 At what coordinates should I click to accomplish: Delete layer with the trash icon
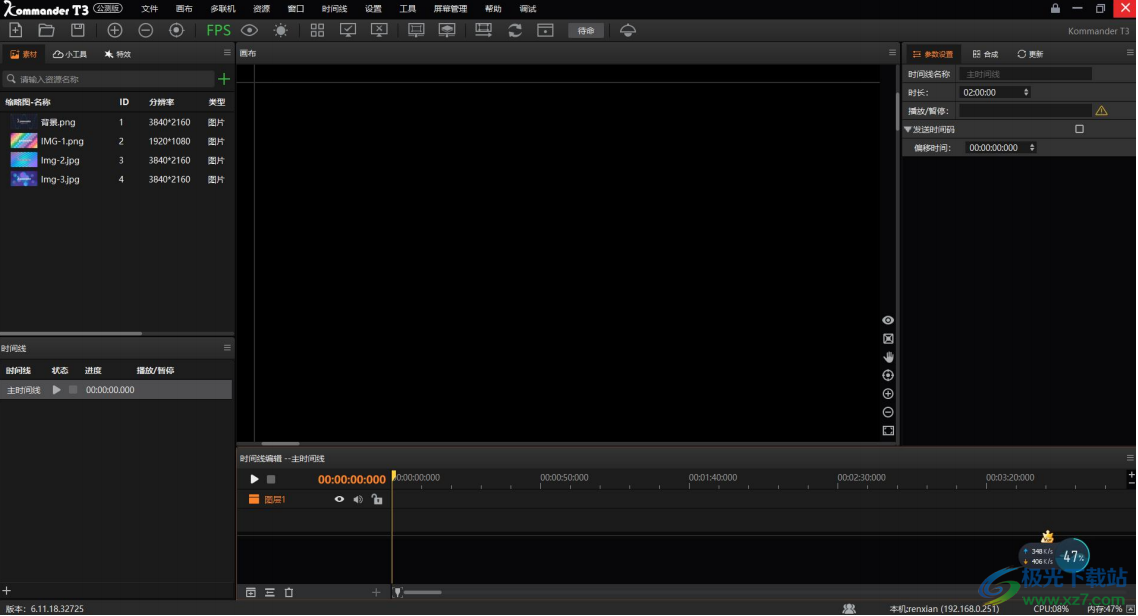click(289, 593)
